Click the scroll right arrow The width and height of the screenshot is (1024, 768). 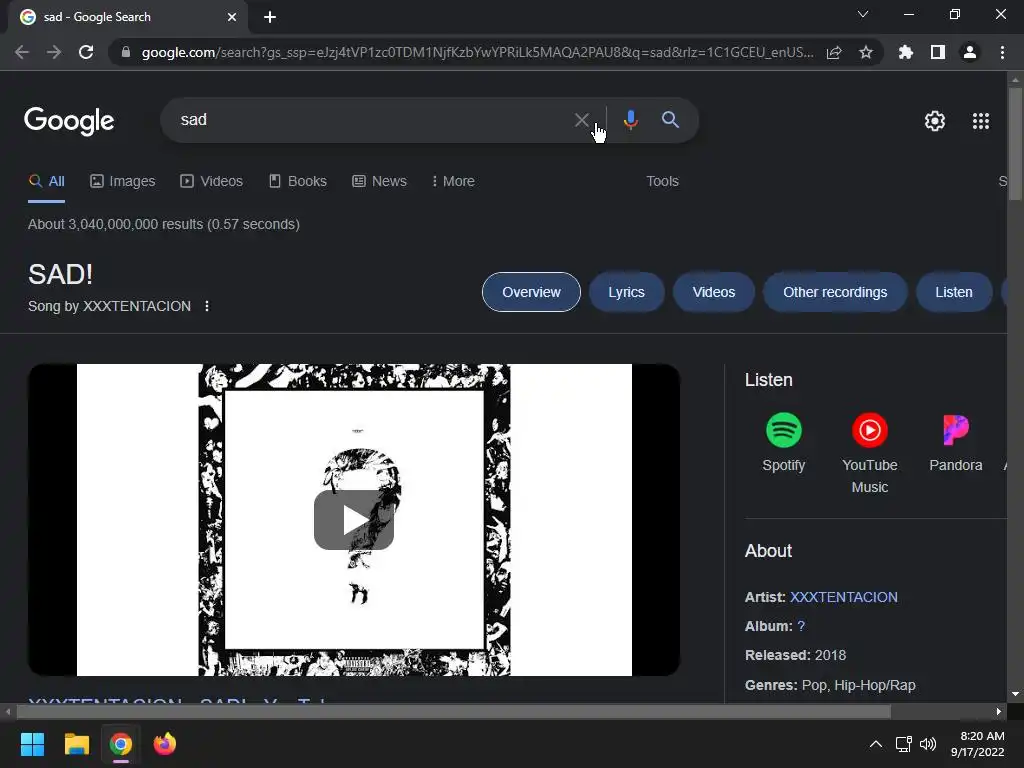(999, 711)
